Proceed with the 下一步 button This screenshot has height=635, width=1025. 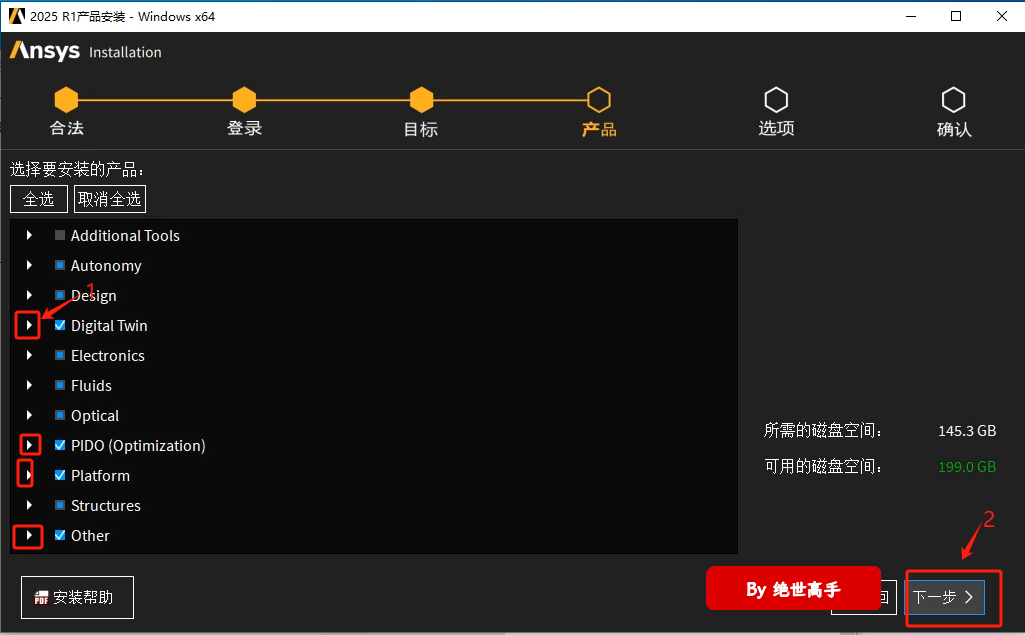tap(945, 597)
